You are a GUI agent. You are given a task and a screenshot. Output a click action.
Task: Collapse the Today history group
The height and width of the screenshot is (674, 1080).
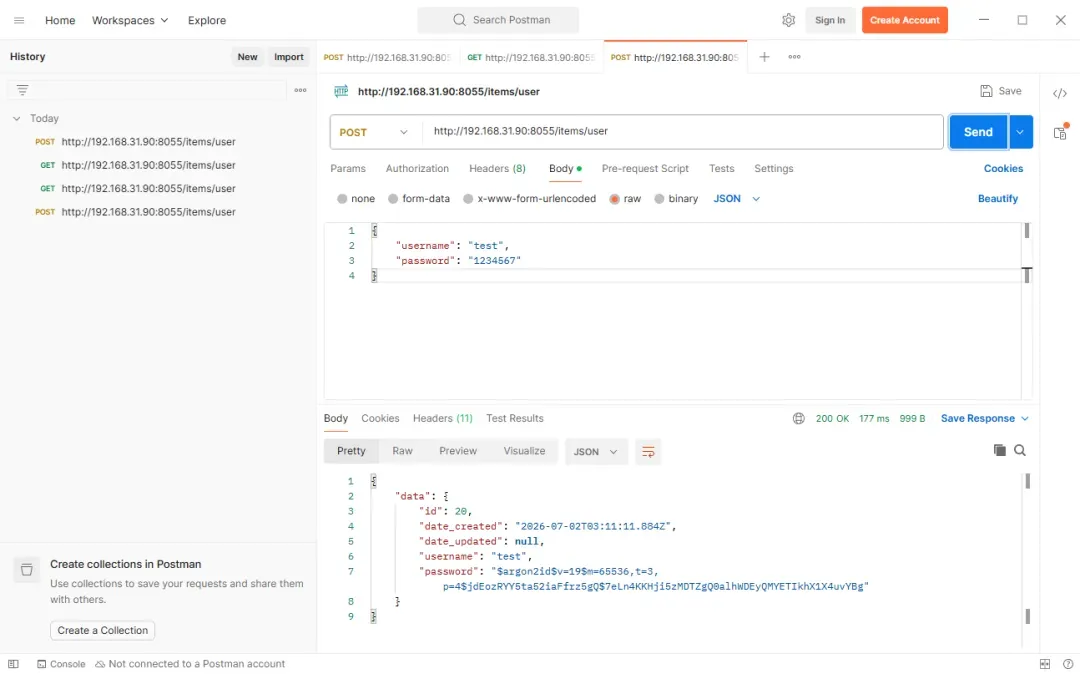pyautogui.click(x=17, y=118)
